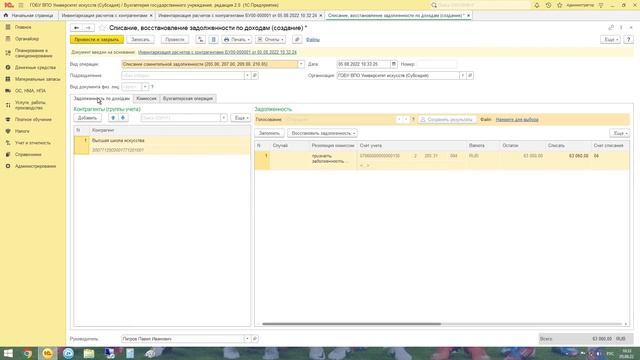Click the Заполнить button
The image size is (640, 360).
point(269,133)
